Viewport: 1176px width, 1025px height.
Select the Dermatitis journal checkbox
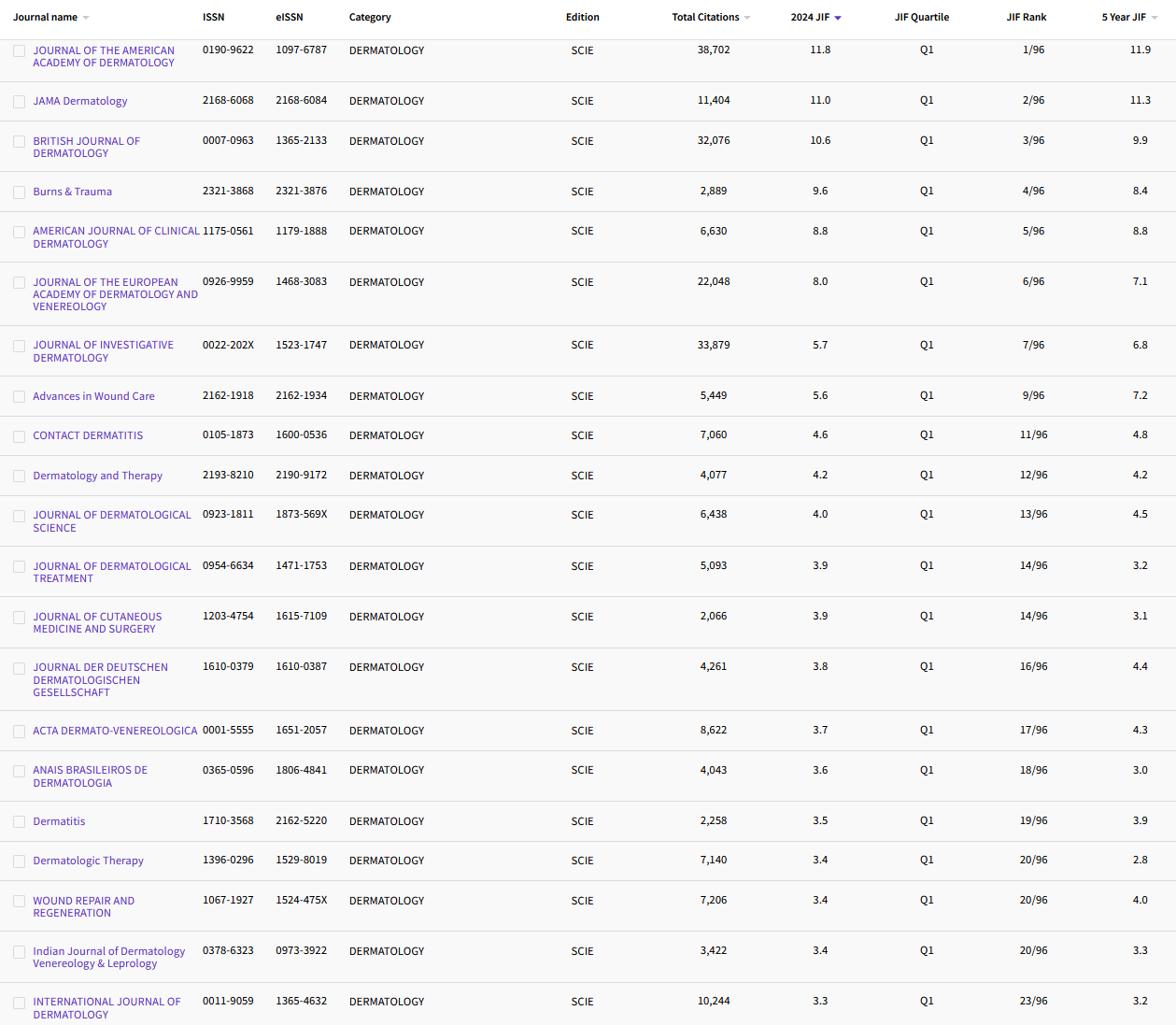[19, 821]
